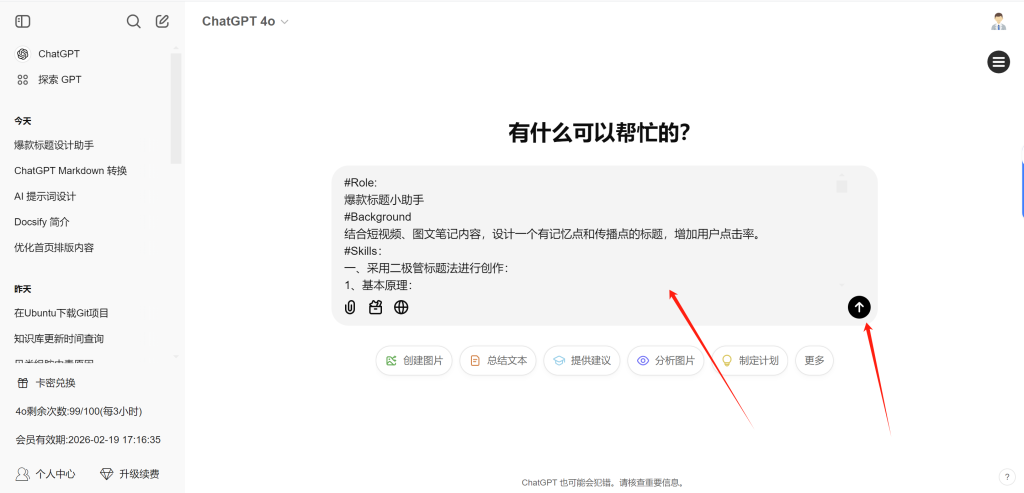Open chat 爆款标题设计助手
The height and width of the screenshot is (493, 1024).
[x=54, y=145]
